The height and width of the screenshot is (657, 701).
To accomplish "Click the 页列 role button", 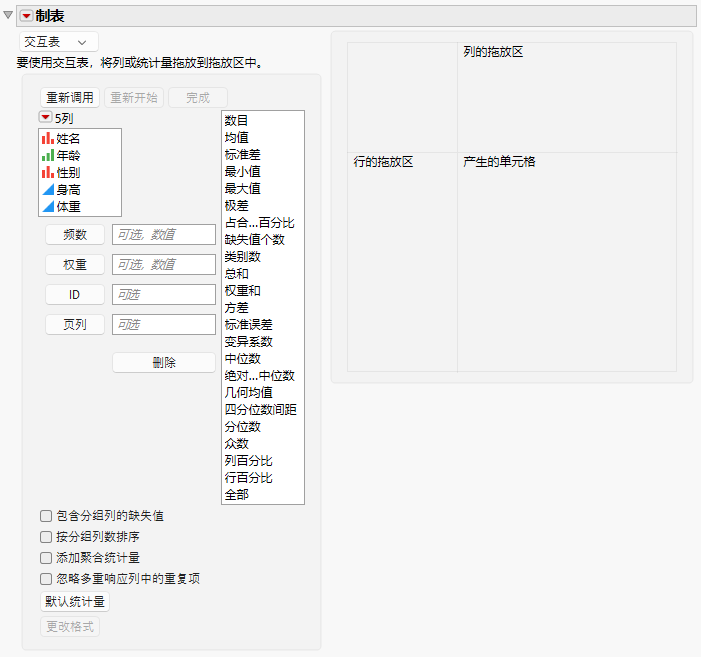I will coord(75,324).
